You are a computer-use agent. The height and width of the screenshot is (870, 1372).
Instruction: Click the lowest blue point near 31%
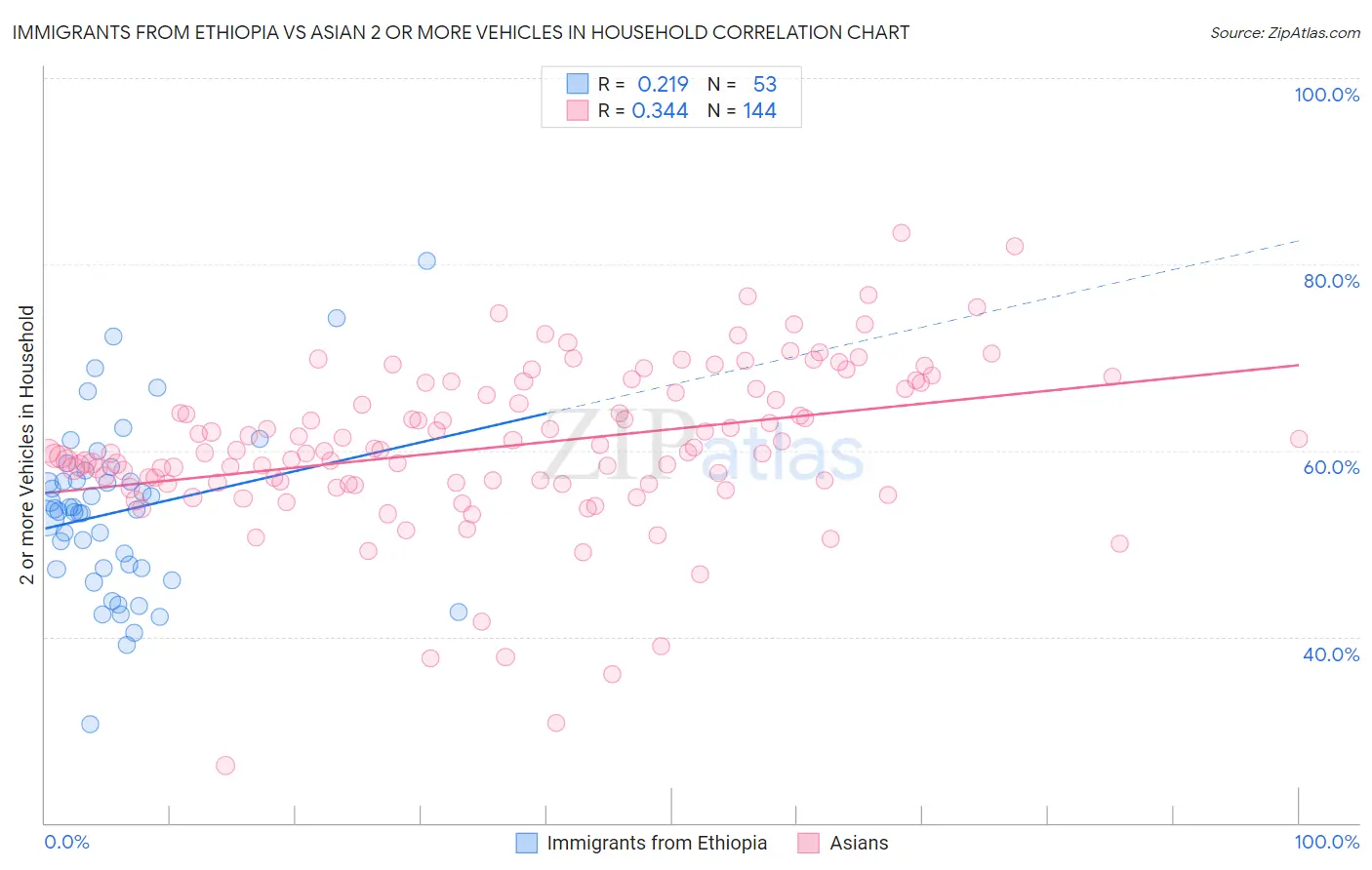pos(90,724)
